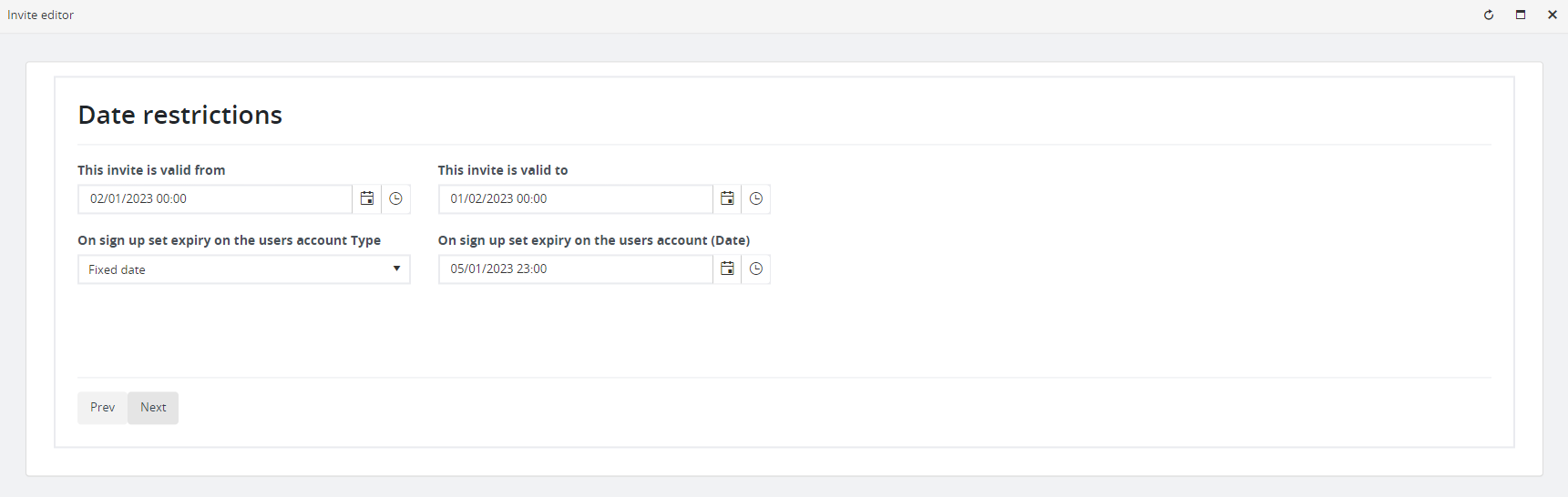
Task: Go back with the Prev button
Action: 102,408
